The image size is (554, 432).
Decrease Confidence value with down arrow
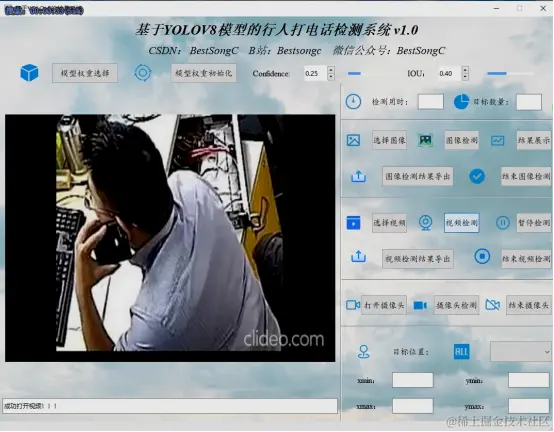(x=331, y=77)
